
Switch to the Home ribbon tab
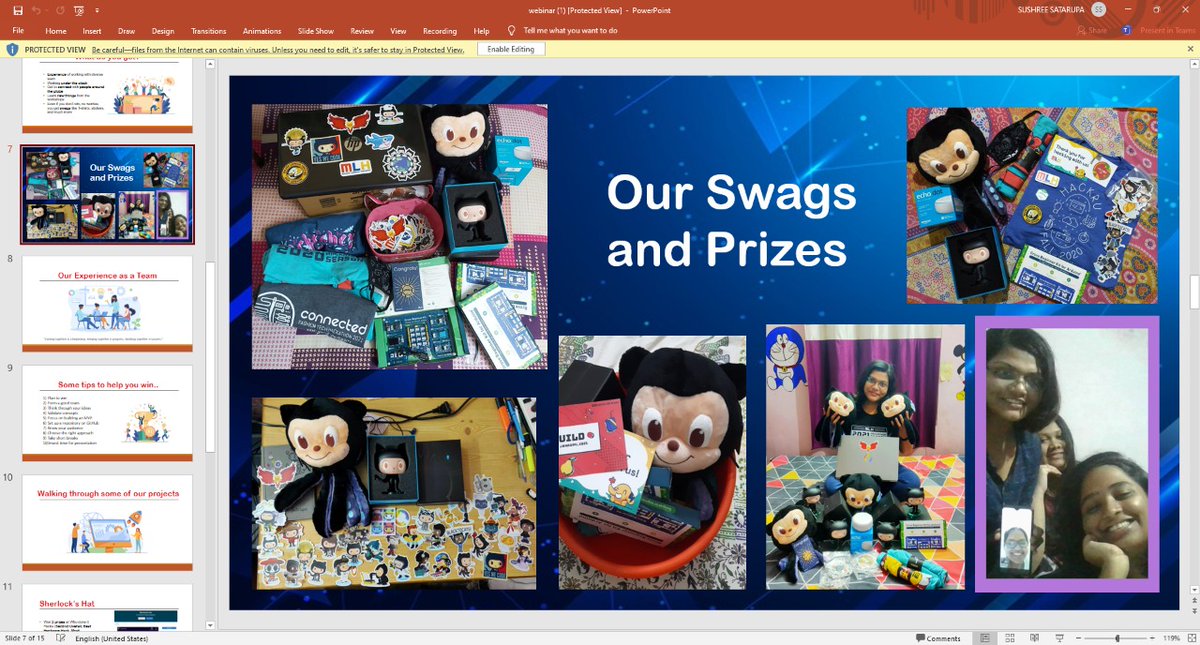tap(56, 31)
